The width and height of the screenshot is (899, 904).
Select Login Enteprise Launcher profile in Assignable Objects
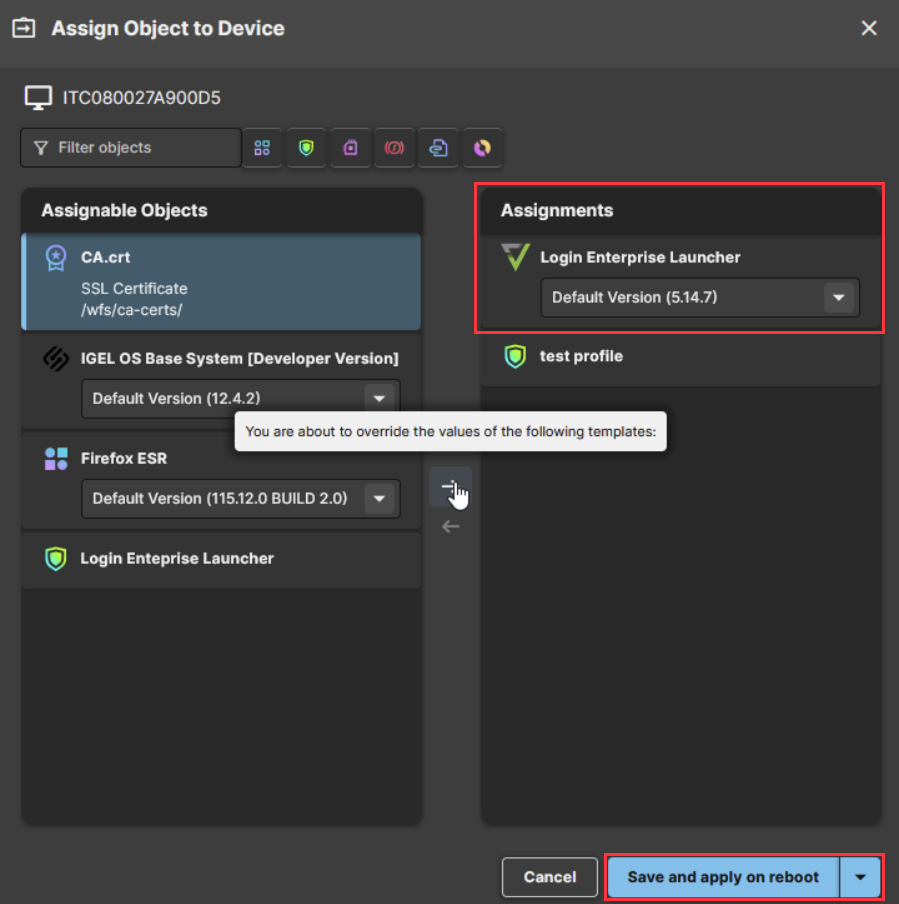[x=220, y=559]
